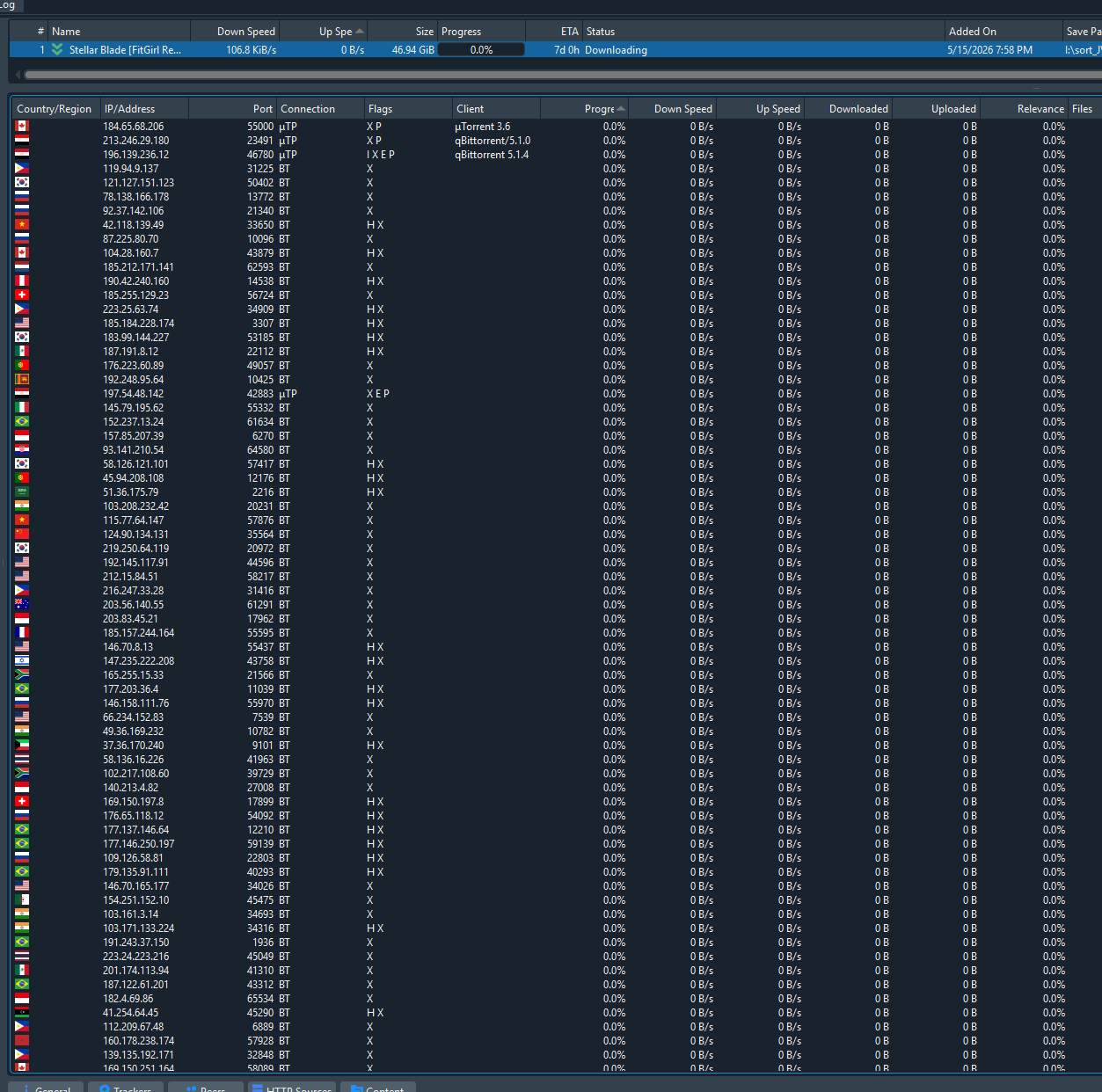
Task: Sort peers by the Progress column header
Action: [584, 109]
